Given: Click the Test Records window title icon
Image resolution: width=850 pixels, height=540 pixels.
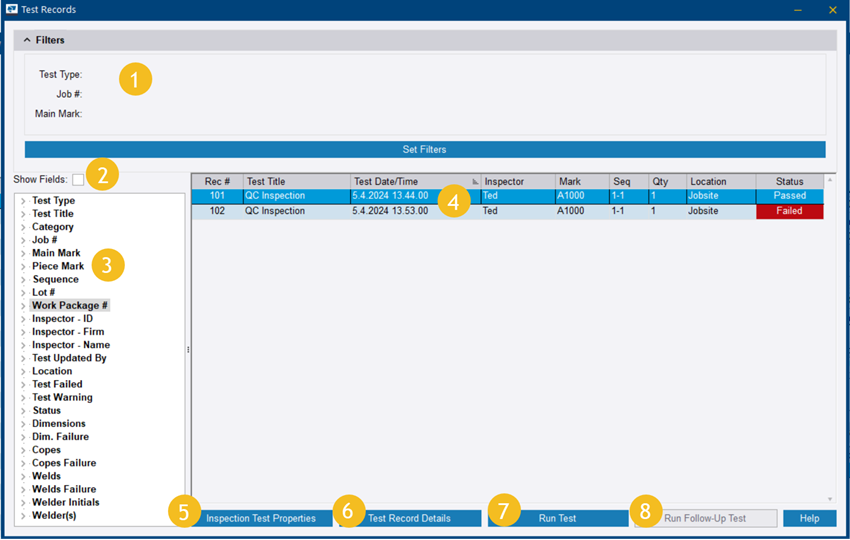Looking at the screenshot, I should tap(11, 9).
